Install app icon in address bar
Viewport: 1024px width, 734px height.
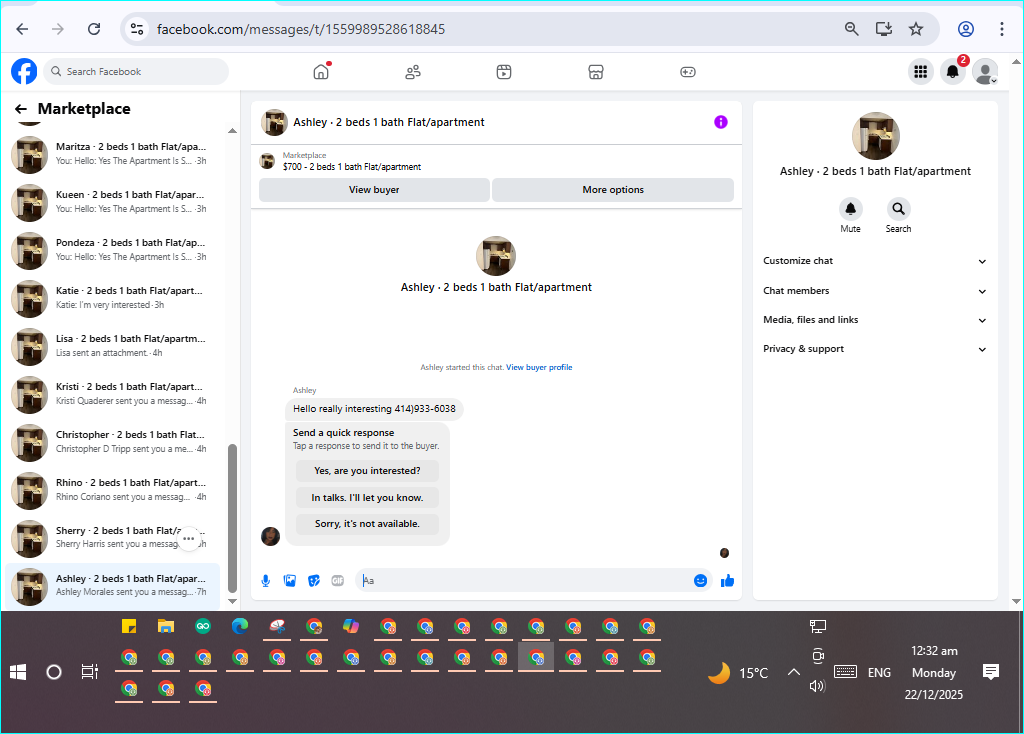click(x=884, y=29)
